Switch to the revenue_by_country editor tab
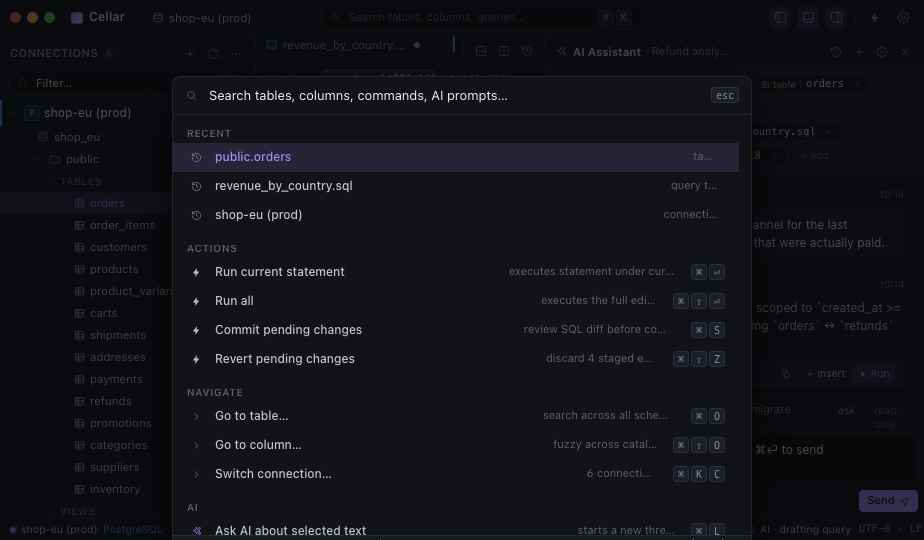 click(x=344, y=45)
